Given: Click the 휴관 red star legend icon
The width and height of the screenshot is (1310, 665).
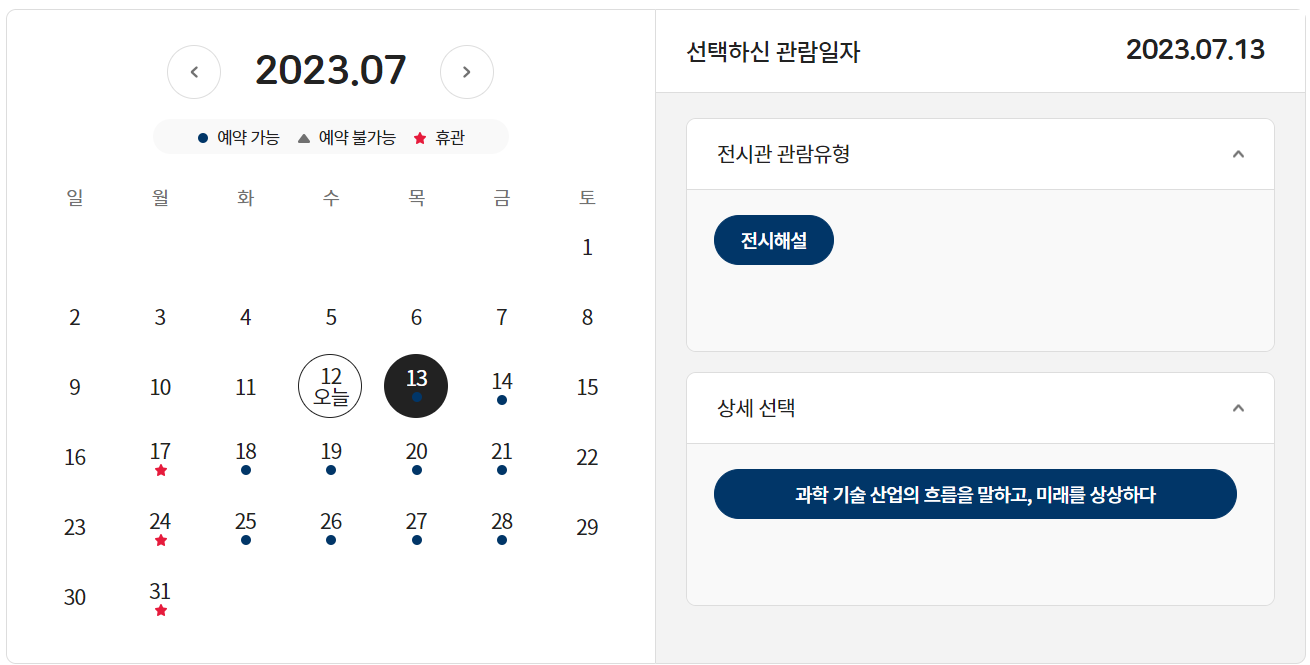Looking at the screenshot, I should 419,137.
